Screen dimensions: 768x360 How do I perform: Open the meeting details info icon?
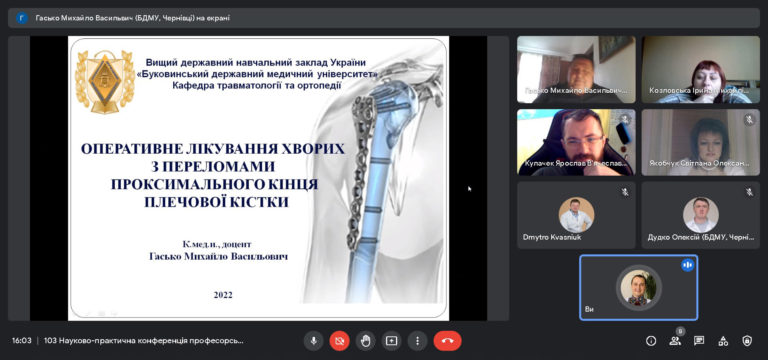point(651,341)
